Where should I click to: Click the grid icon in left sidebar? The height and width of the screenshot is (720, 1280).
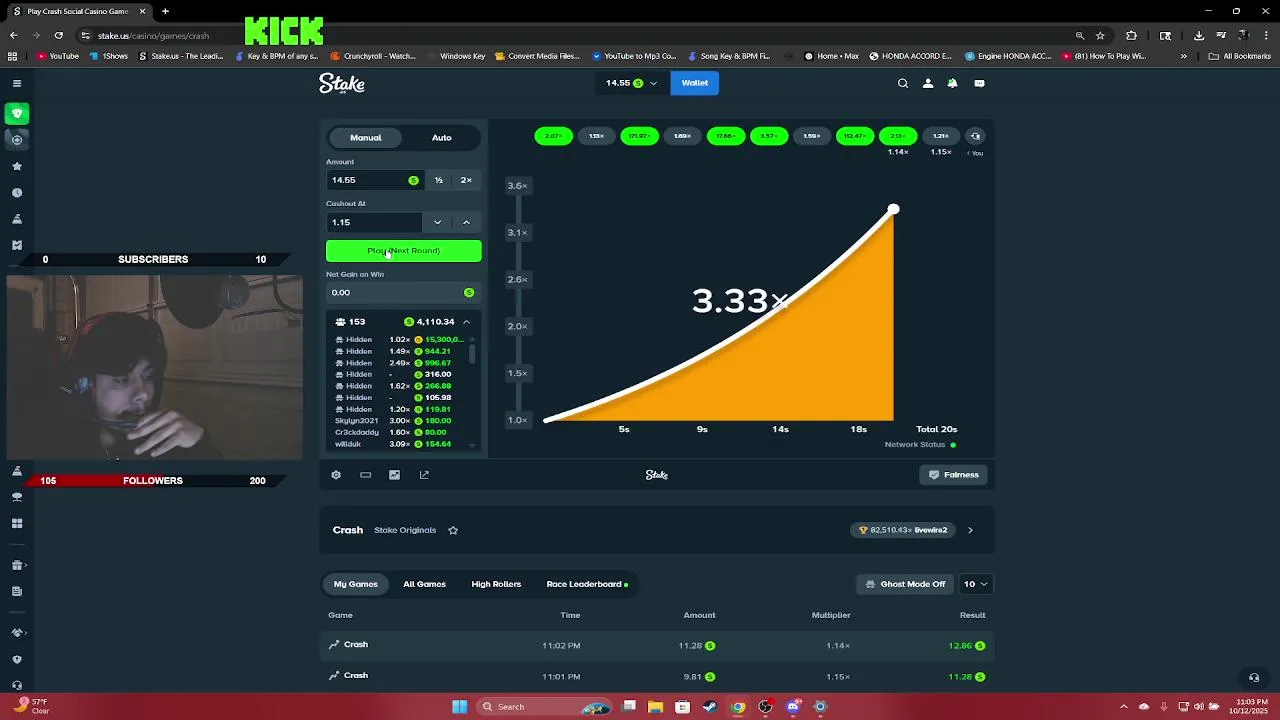pyautogui.click(x=17, y=523)
